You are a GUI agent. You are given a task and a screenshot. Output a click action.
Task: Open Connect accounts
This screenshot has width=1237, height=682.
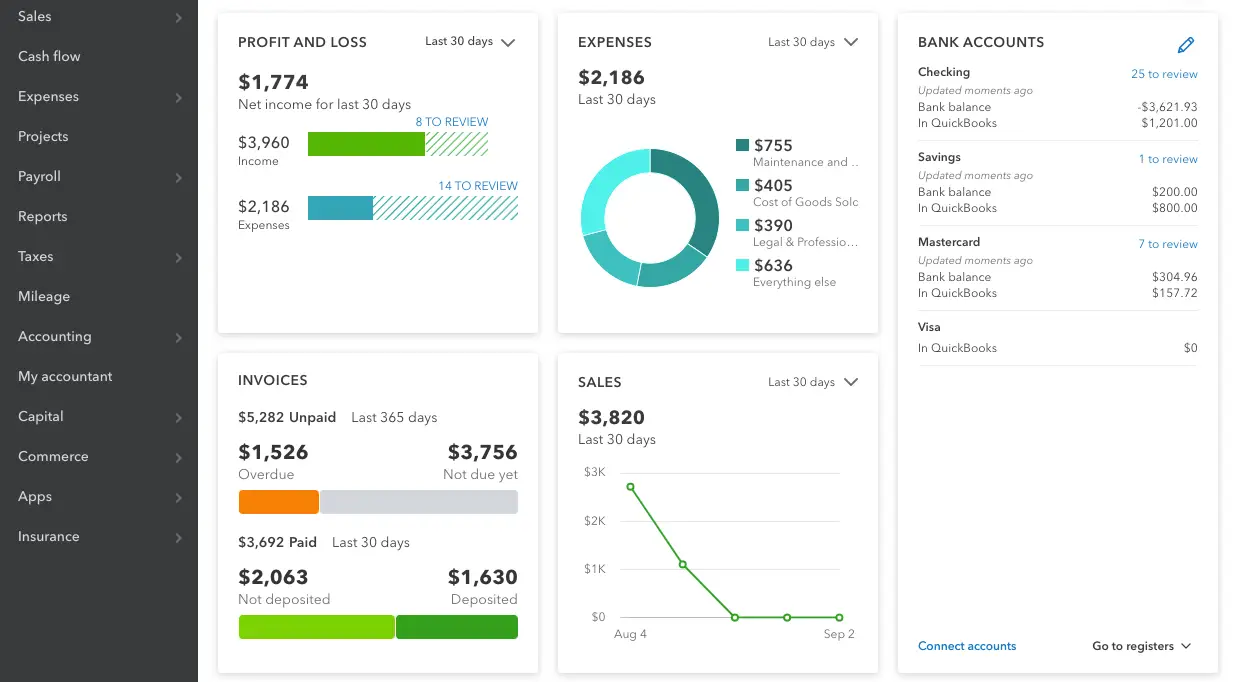tap(966, 646)
